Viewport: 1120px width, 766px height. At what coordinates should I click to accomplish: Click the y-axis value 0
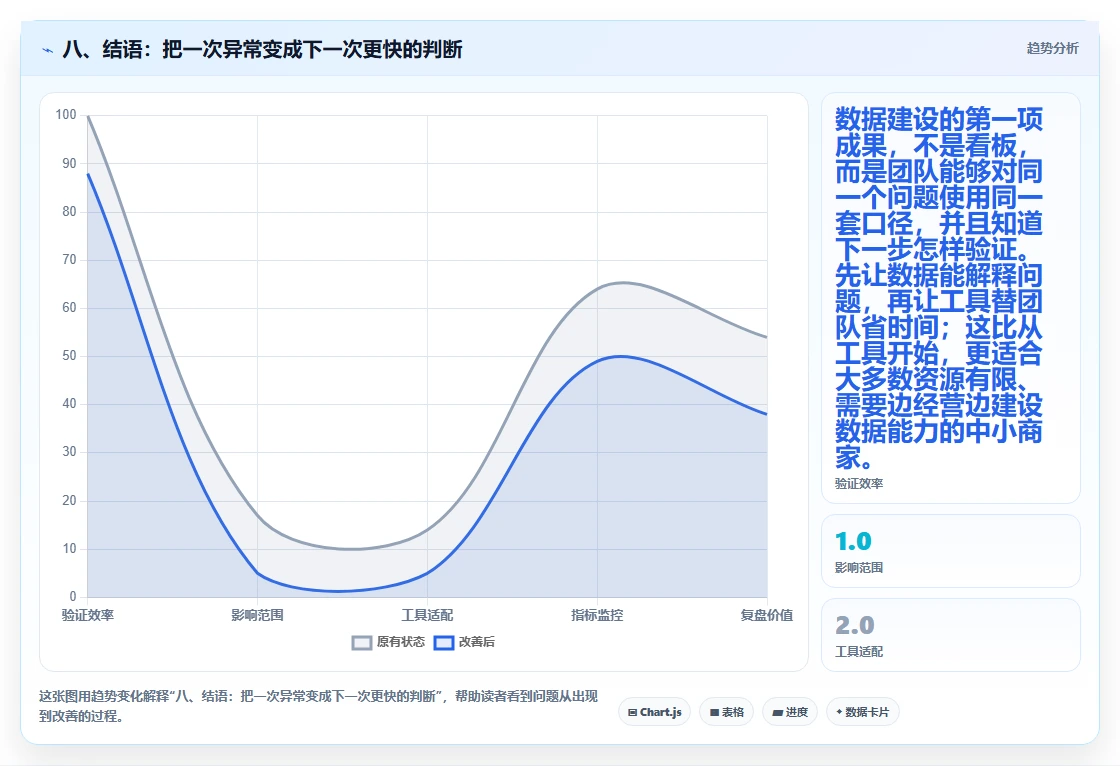point(73,596)
